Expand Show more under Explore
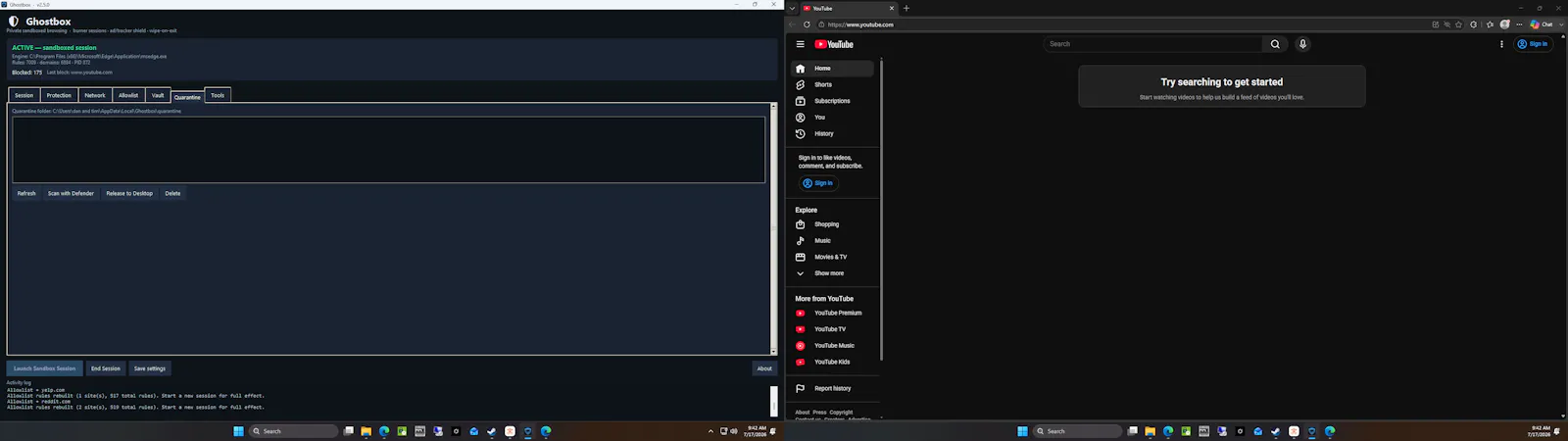Viewport: 1568px width, 441px height. point(832,273)
